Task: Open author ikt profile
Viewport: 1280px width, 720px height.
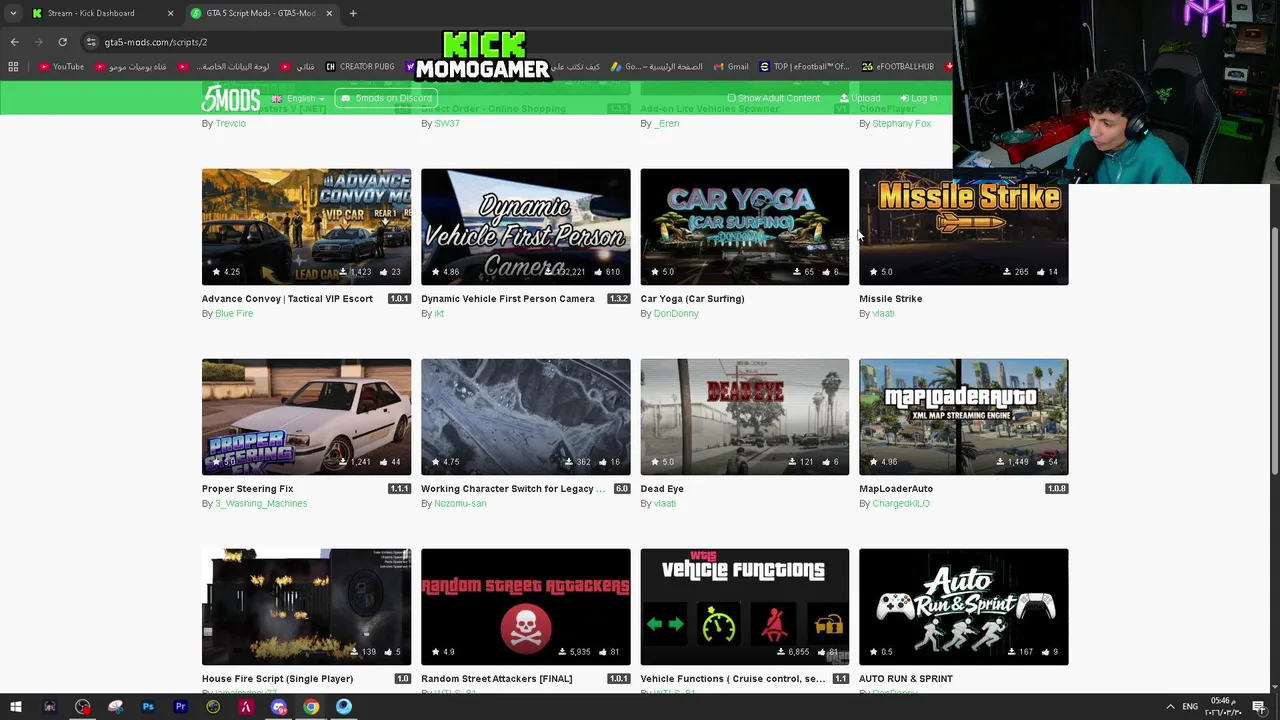Action: click(439, 314)
